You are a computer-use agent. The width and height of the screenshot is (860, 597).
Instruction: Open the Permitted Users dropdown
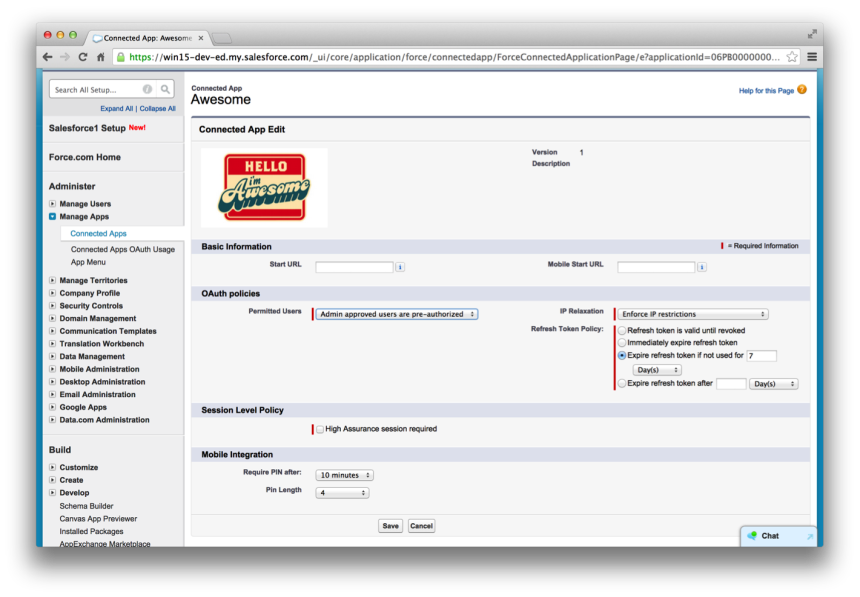(397, 314)
